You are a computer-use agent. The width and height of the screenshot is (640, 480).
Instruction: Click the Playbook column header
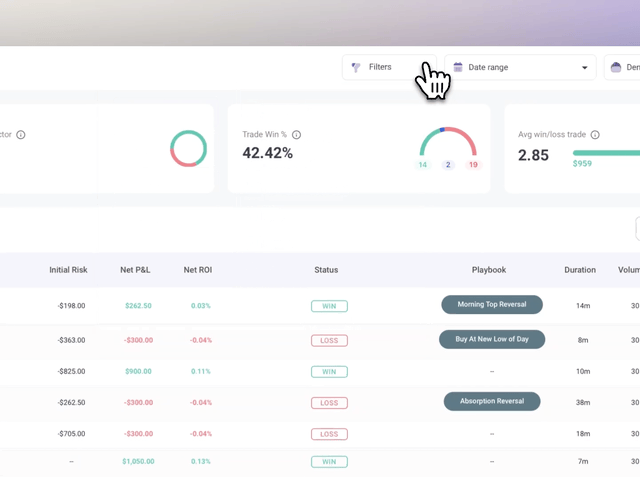pos(489,270)
